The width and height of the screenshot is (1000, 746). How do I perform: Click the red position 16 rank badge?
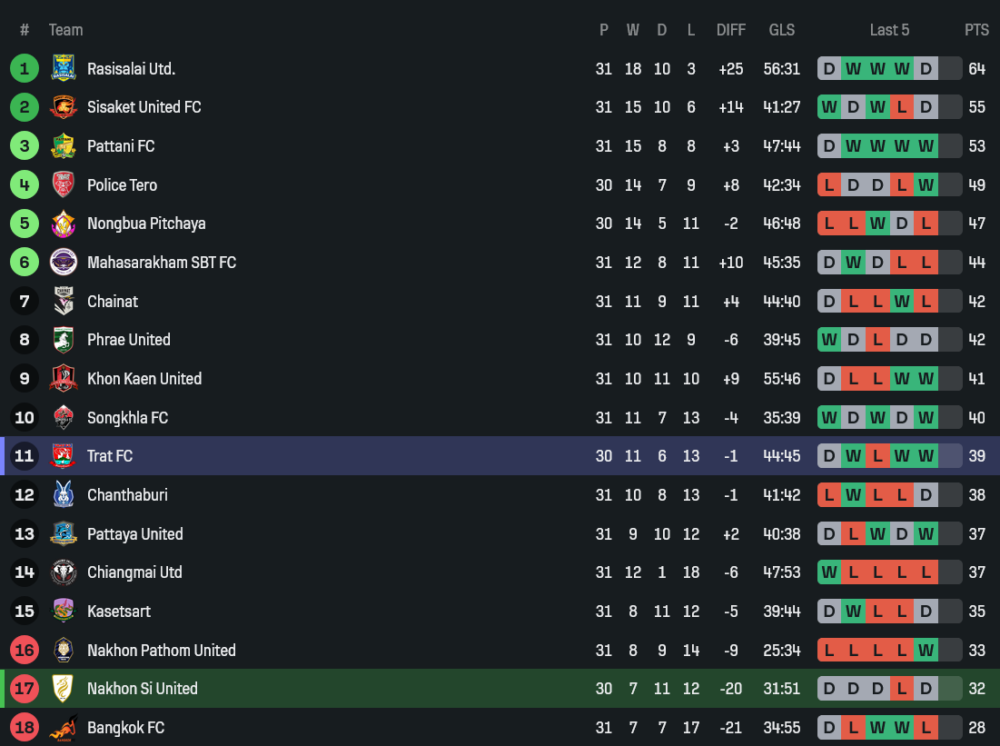[24, 650]
